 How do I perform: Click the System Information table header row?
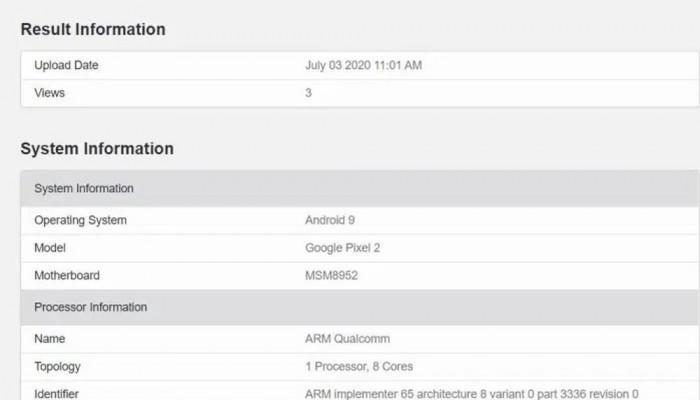[x=360, y=188]
